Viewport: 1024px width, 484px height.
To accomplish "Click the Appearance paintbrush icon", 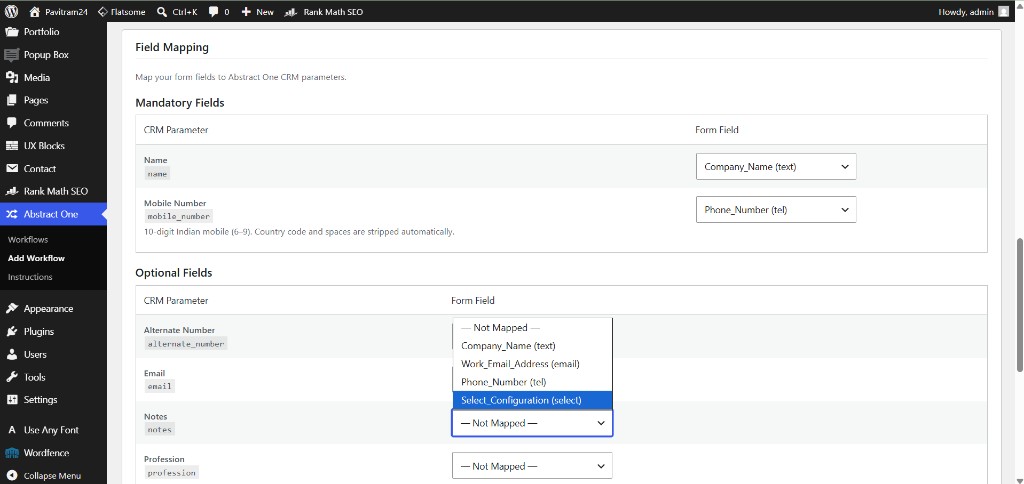I will pyautogui.click(x=12, y=308).
